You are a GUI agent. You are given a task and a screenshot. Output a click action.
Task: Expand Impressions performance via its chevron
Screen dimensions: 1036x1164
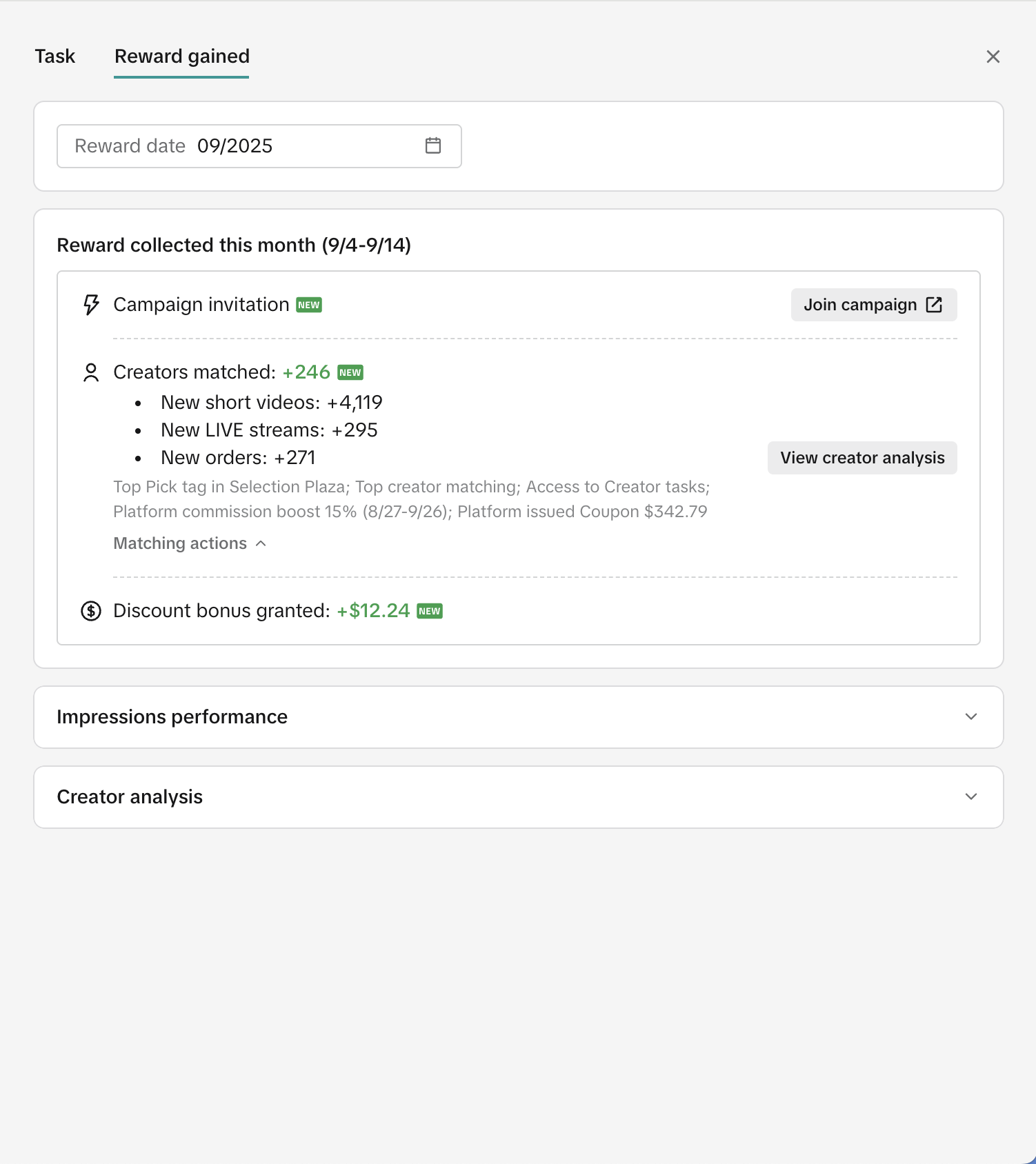[971, 717]
